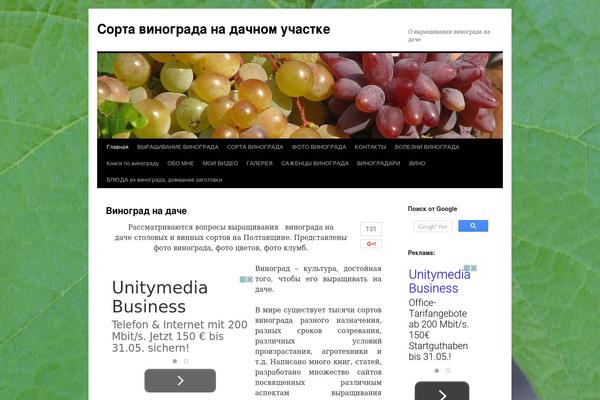Click the AdChoices icon on the left ad
Viewport: 600px width, 400px height.
click(246, 279)
